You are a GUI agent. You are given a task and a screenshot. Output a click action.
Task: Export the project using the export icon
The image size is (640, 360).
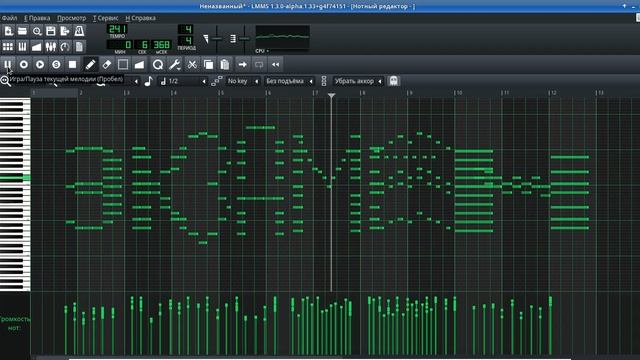[x=65, y=31]
